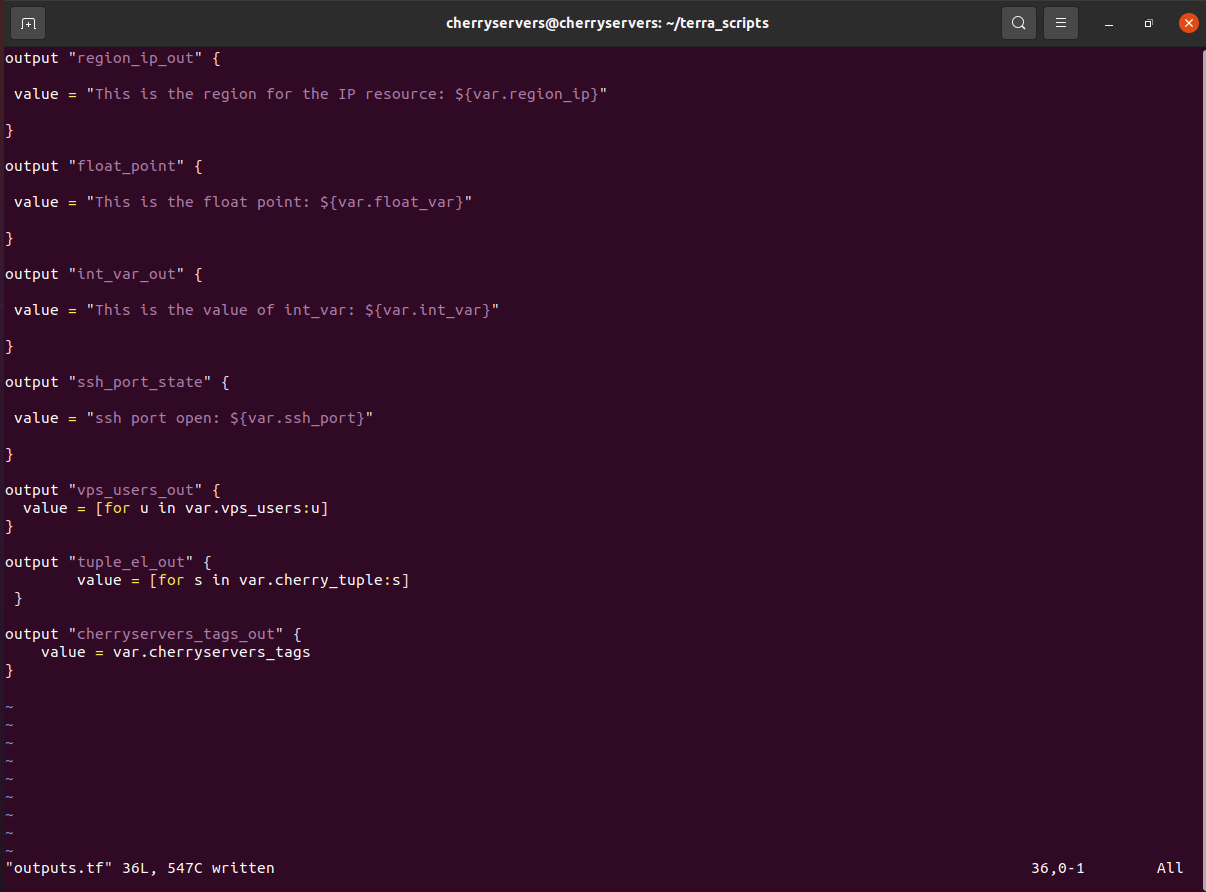This screenshot has height=892, width=1206.
Task: Select the terminal window title text
Action: (x=606, y=23)
